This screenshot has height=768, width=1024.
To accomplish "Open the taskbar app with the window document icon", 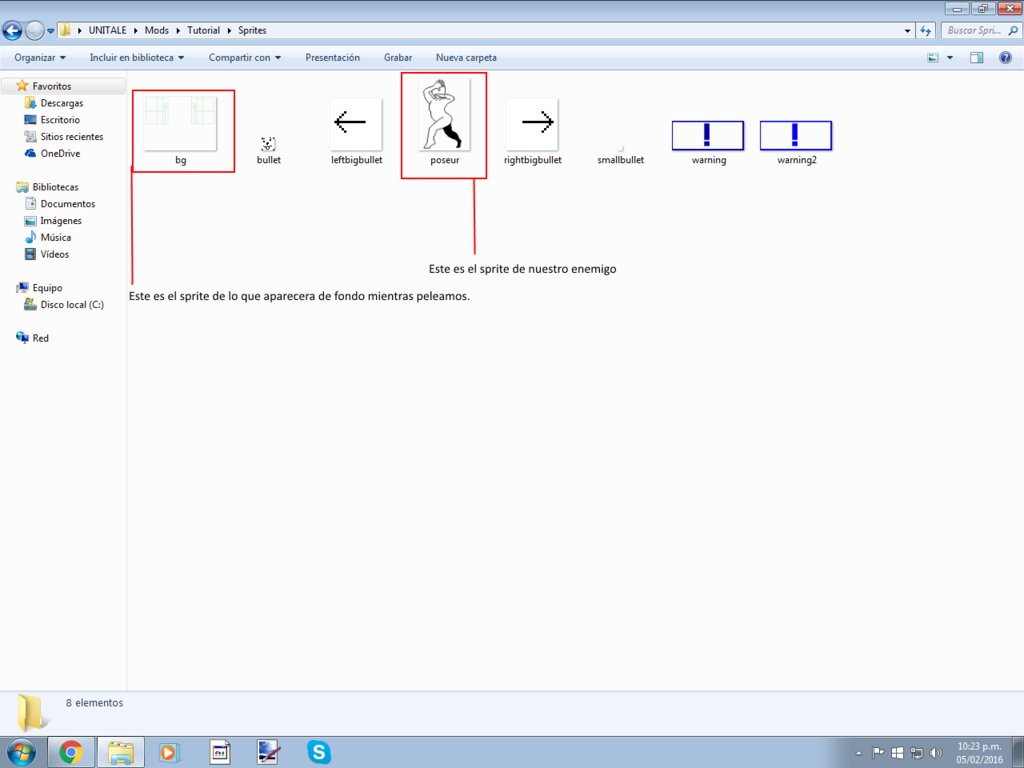I will [x=220, y=752].
